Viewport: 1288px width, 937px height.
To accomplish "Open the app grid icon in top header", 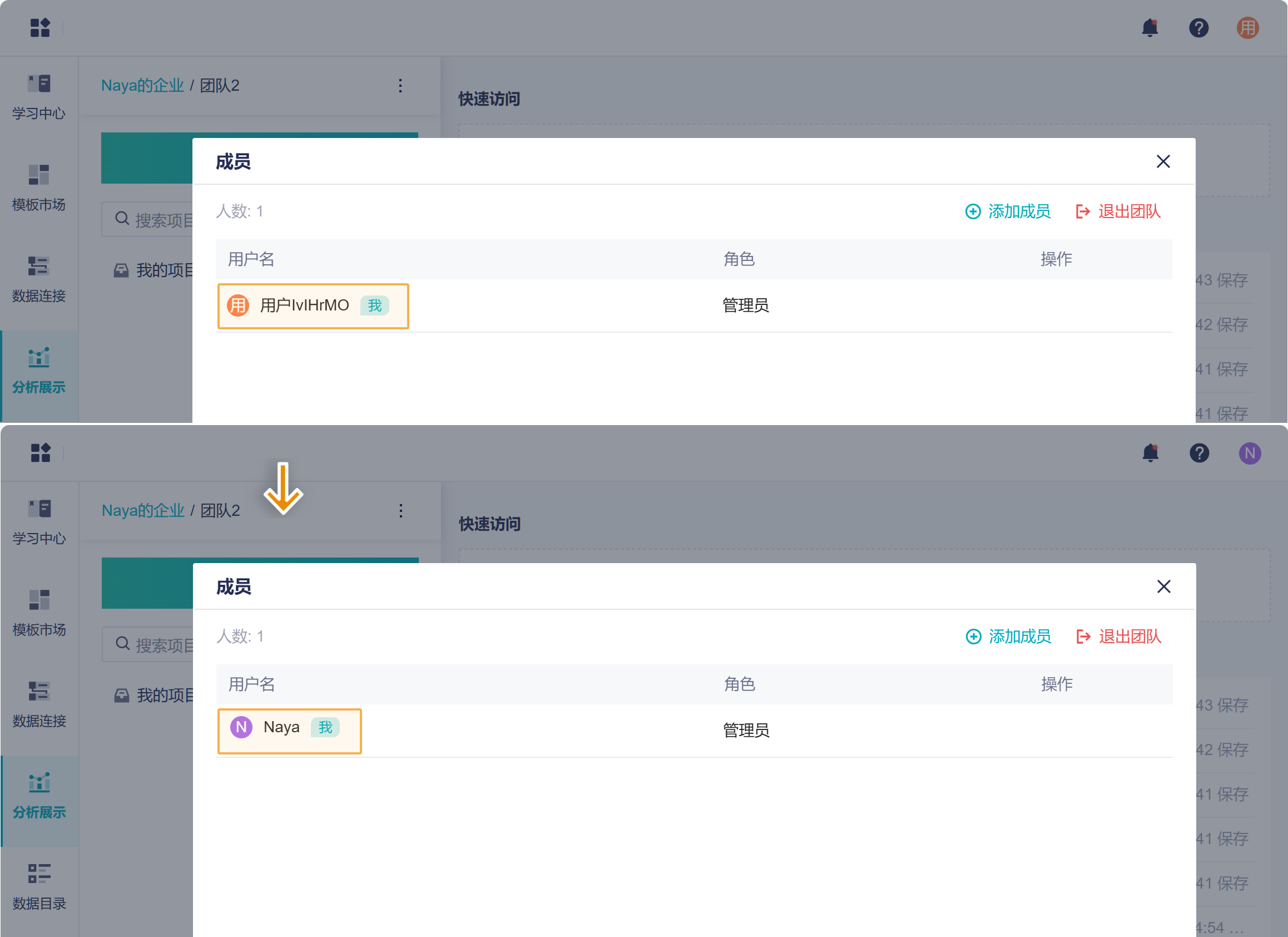I will 39,27.
